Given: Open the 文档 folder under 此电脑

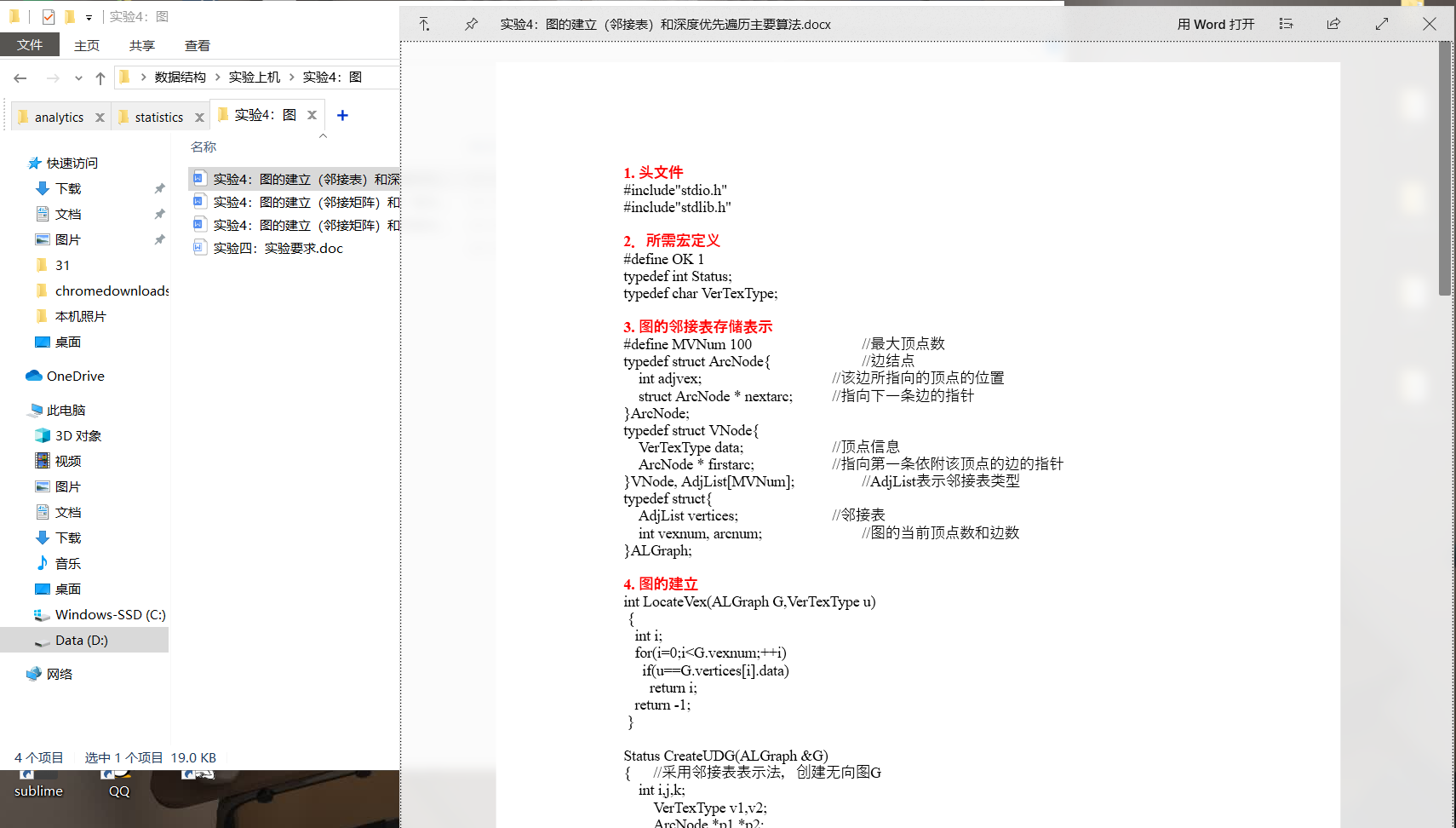Looking at the screenshot, I should click(x=68, y=512).
